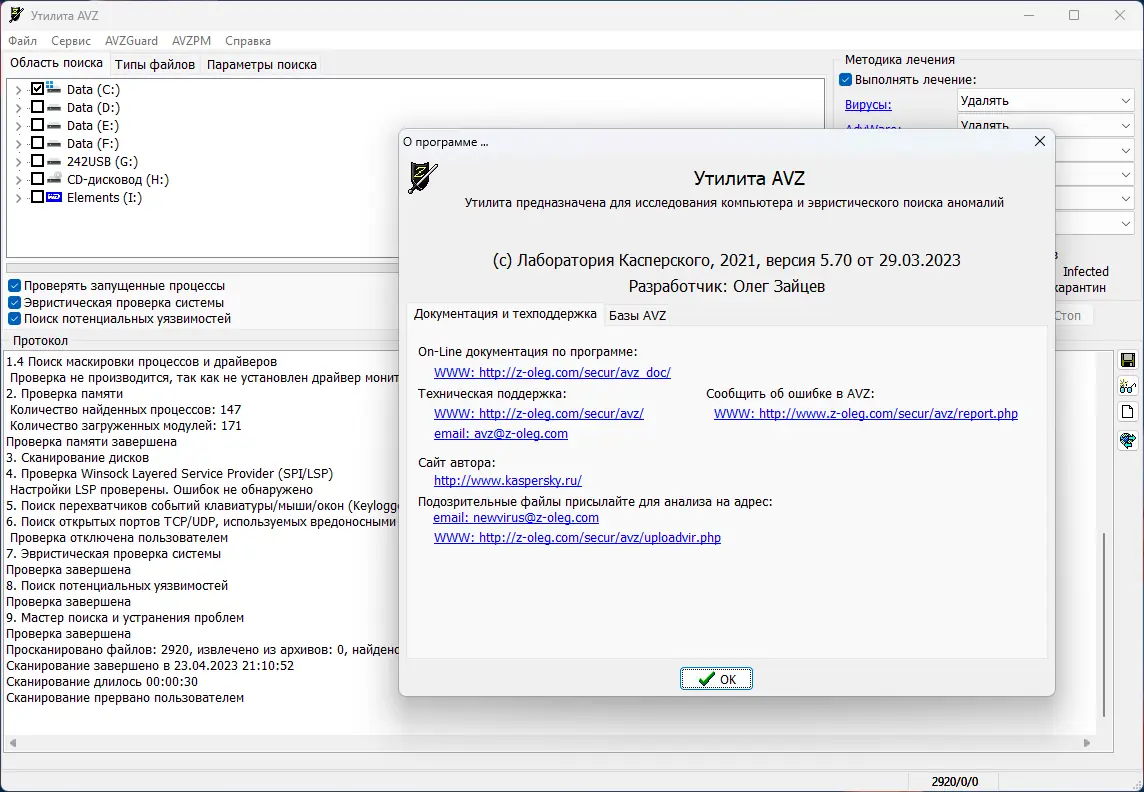Viewport: 1144px width, 792px height.
Task: Toggle 'Проверять запущенные процессы' checkbox
Action: click(14, 286)
